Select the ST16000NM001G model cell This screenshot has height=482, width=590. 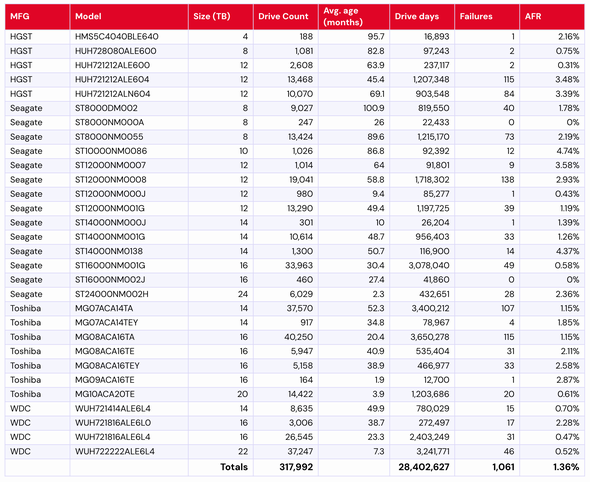[129, 266]
